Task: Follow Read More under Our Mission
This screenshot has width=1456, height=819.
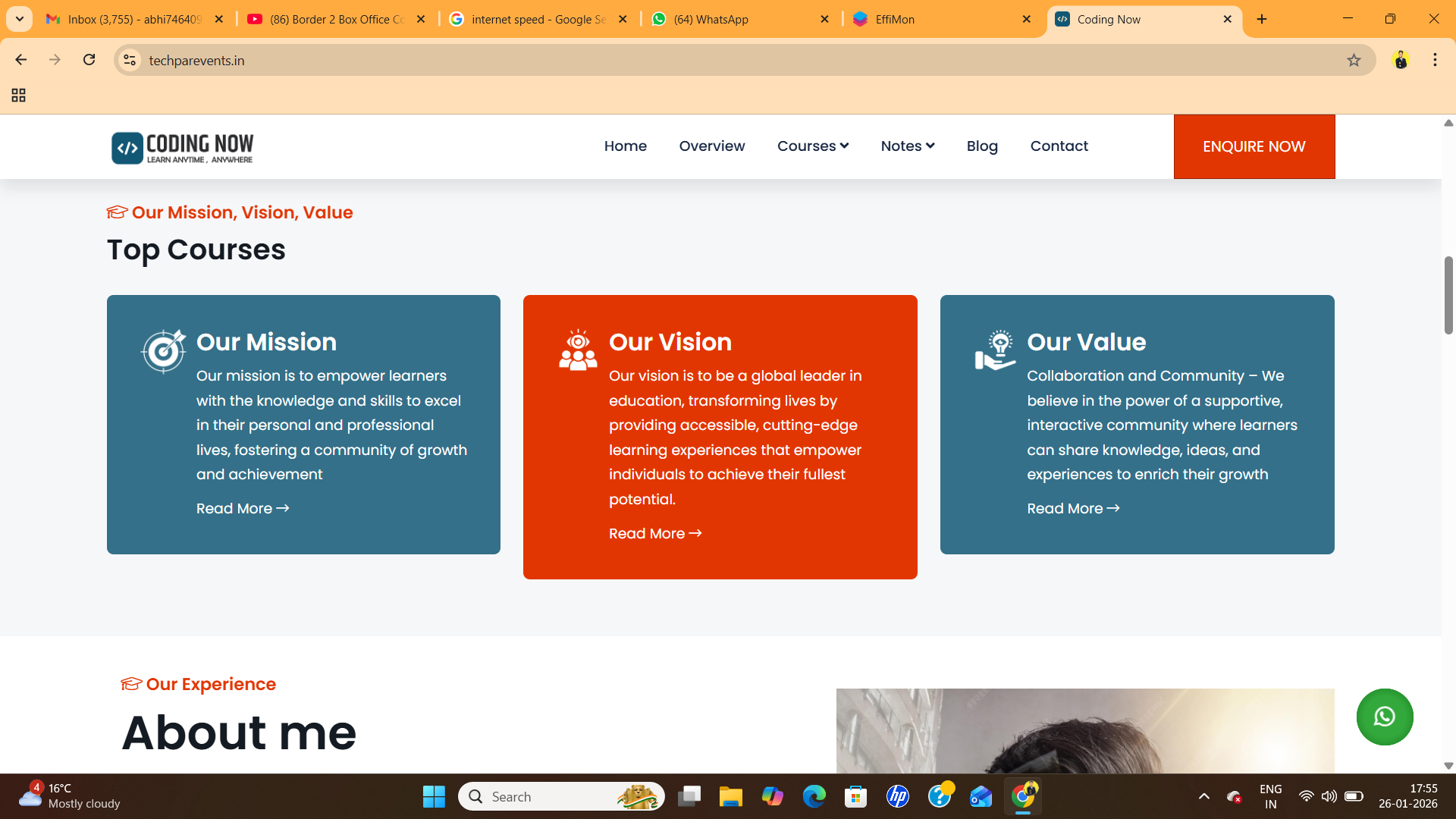Action: [x=243, y=509]
